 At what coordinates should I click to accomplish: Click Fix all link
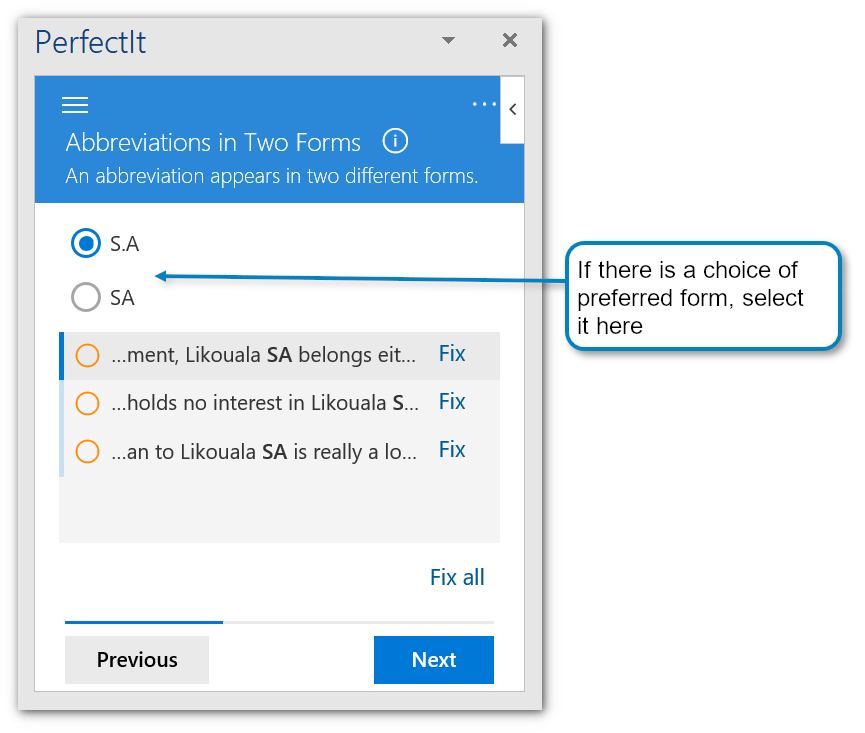pos(457,577)
